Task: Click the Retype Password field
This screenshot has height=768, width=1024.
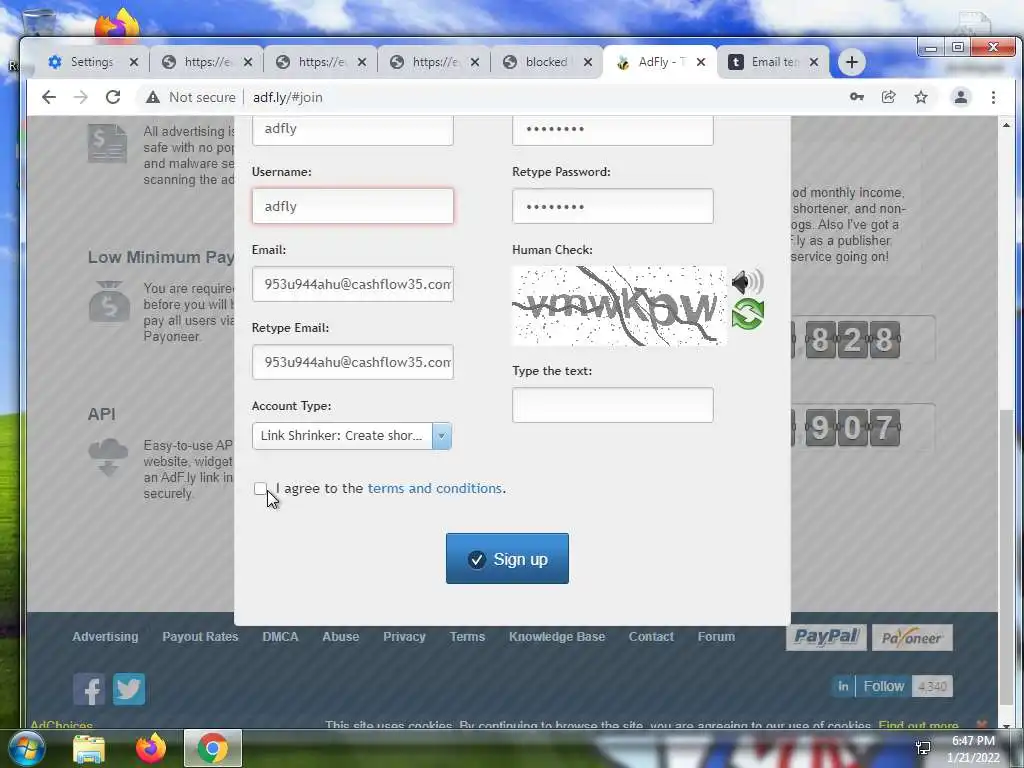Action: coord(613,206)
